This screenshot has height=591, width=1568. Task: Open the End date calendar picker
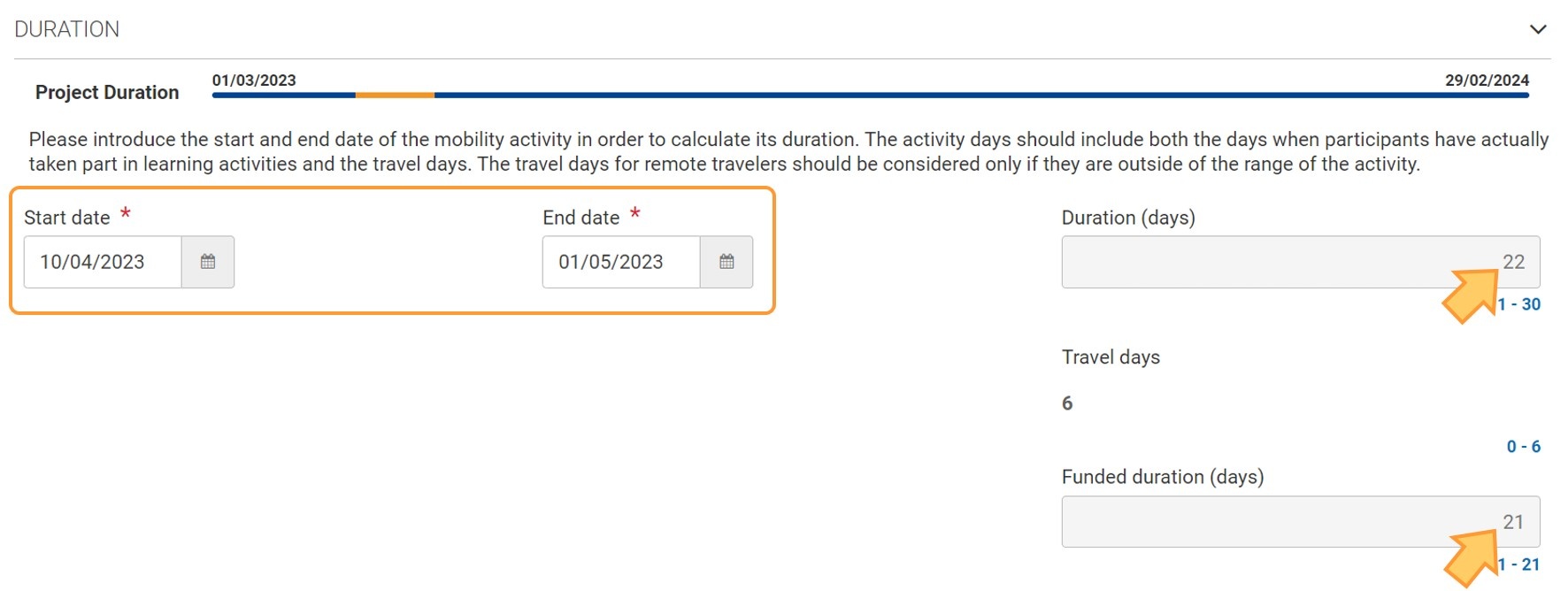coord(726,262)
